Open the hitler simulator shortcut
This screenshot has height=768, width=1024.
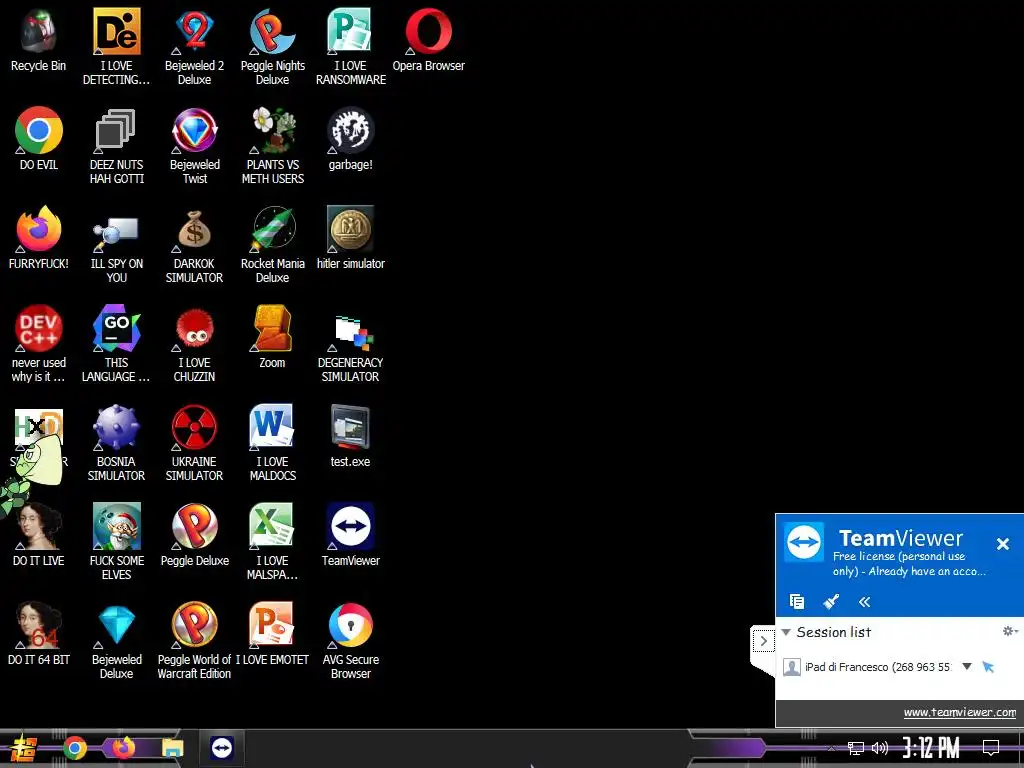point(351,238)
